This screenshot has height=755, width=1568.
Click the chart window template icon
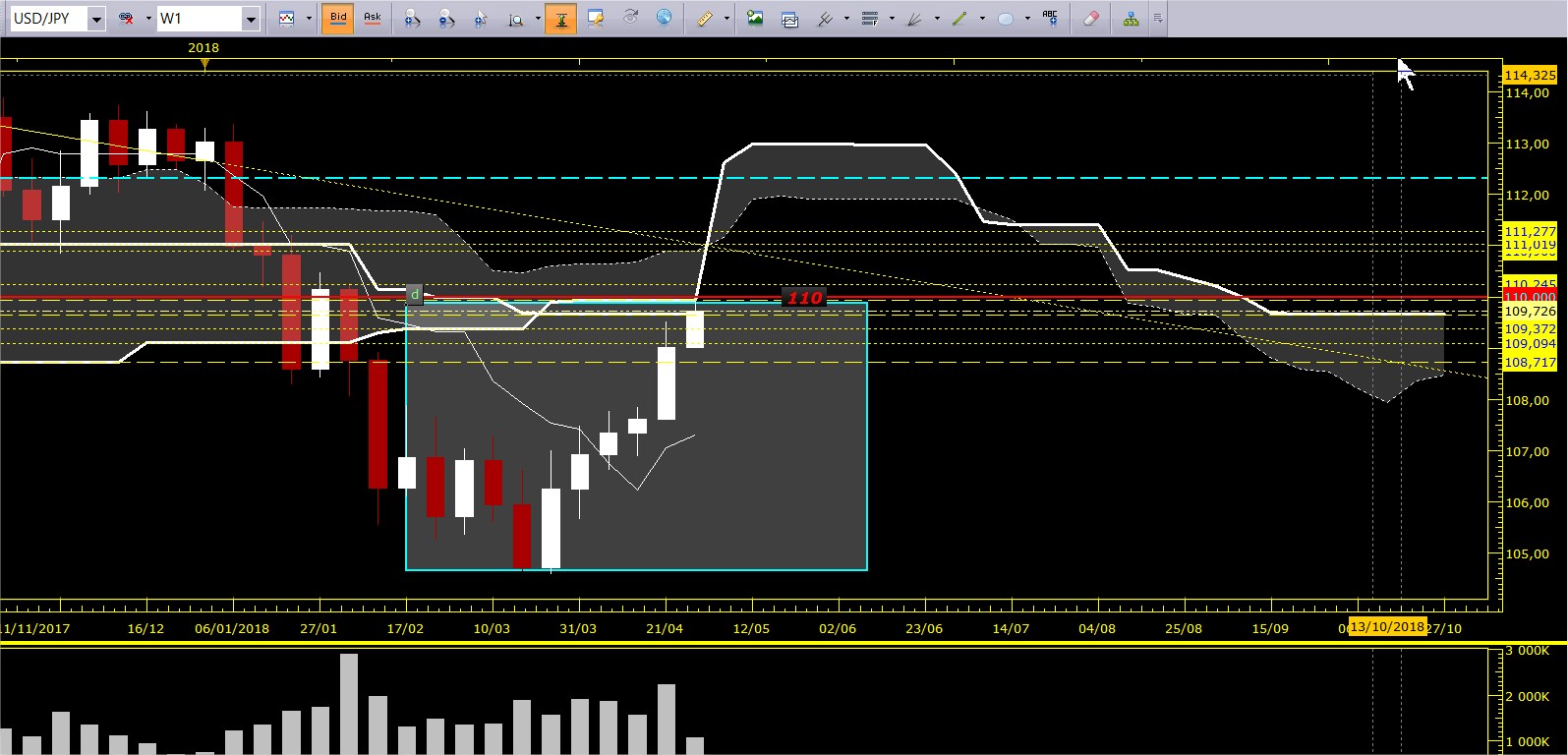click(789, 19)
